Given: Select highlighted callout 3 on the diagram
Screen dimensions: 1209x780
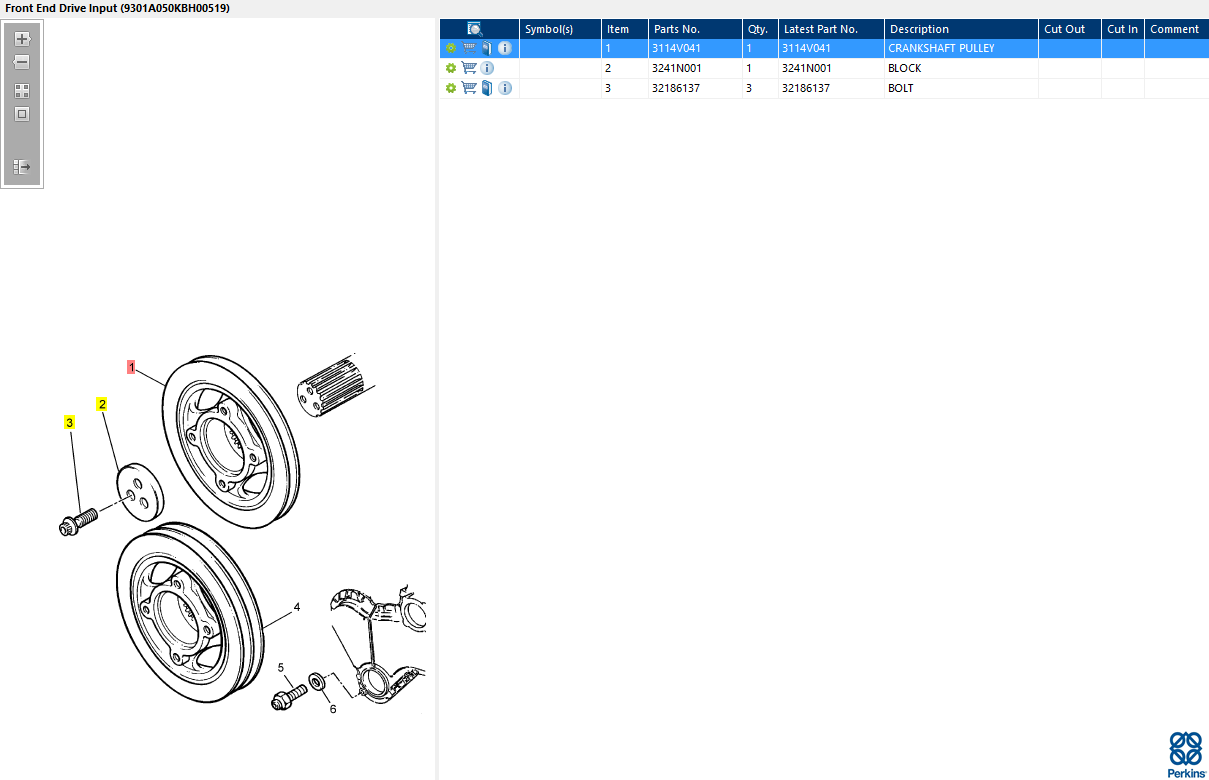Looking at the screenshot, I should click(70, 423).
